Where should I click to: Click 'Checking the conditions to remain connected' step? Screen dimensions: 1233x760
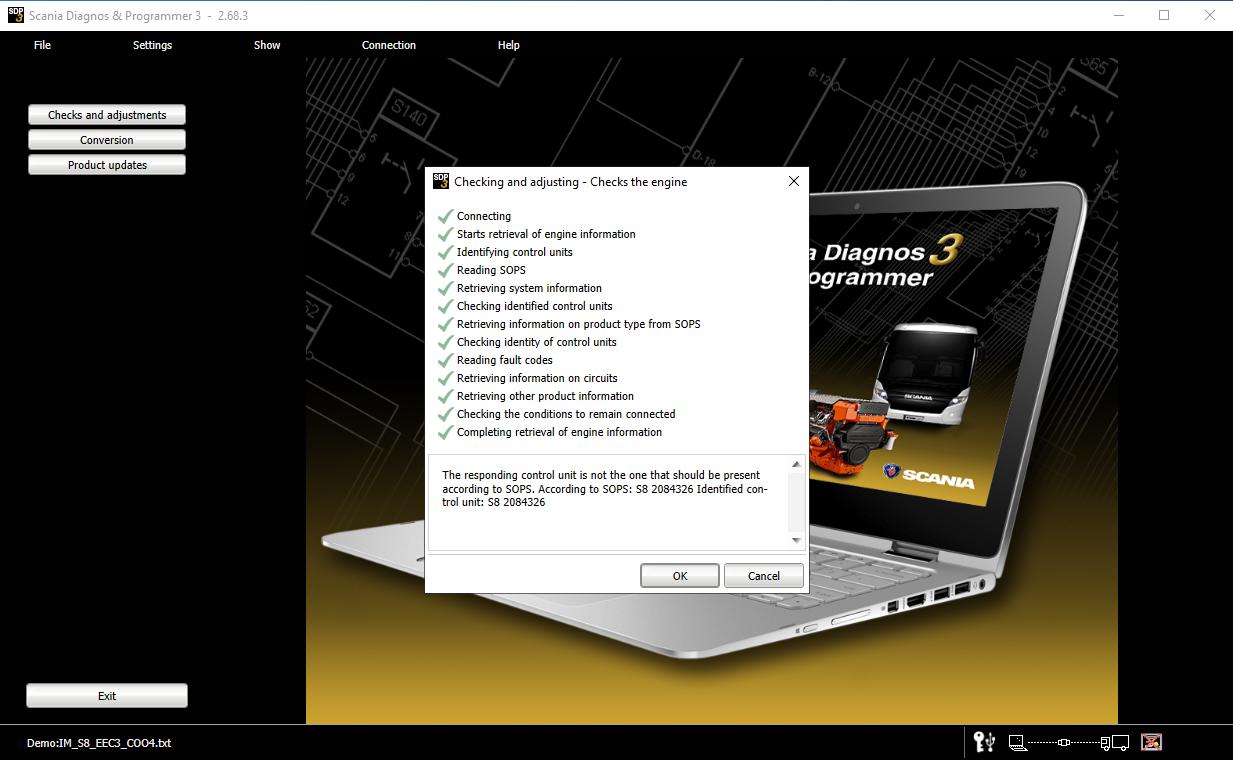click(x=566, y=414)
